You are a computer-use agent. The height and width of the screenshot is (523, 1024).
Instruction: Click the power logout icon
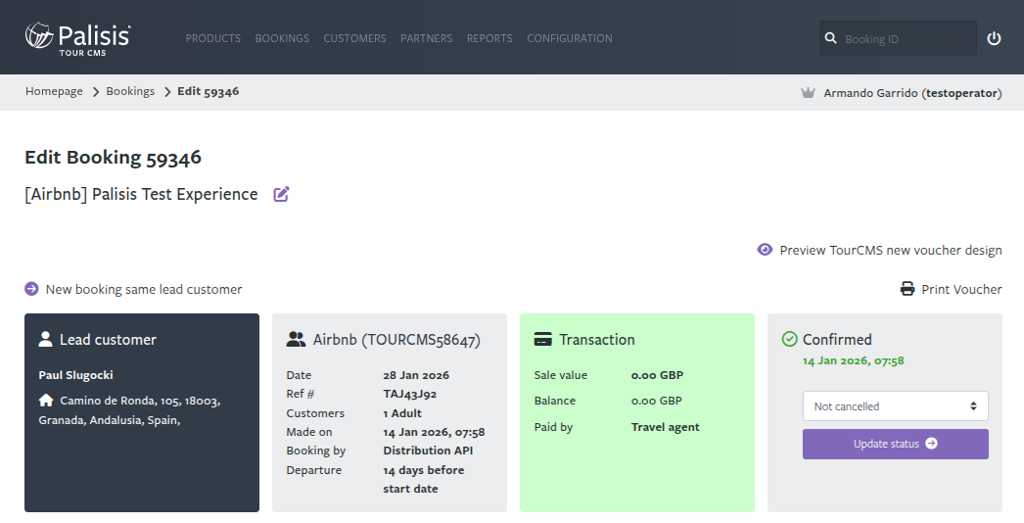point(994,39)
